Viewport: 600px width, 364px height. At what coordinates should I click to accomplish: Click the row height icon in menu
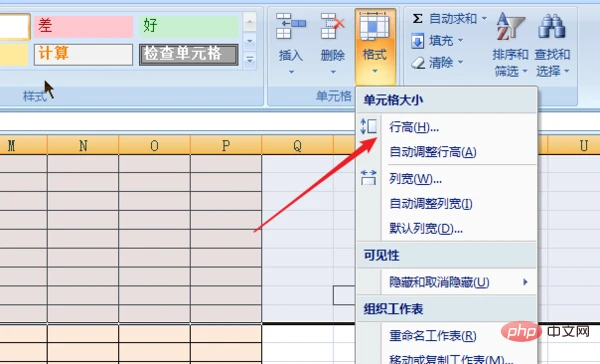[368, 126]
